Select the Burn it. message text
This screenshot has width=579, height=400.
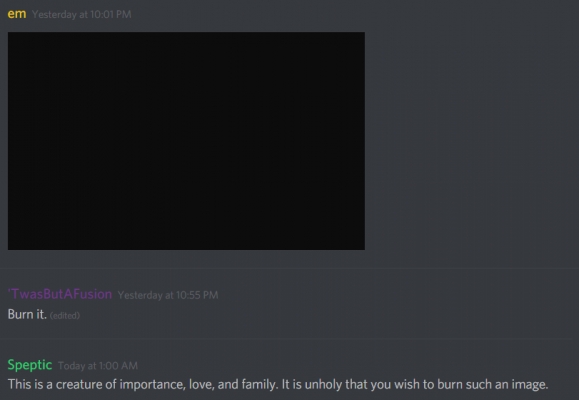(x=27, y=314)
